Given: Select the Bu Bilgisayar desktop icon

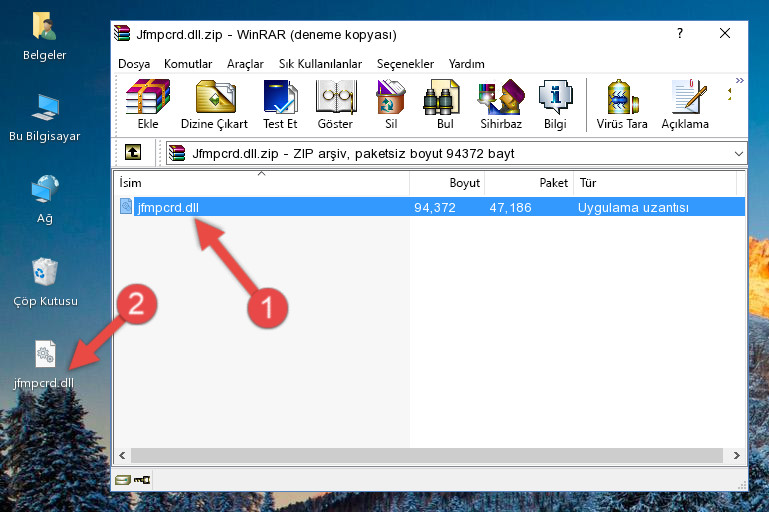Looking at the screenshot, I should pyautogui.click(x=45, y=118).
